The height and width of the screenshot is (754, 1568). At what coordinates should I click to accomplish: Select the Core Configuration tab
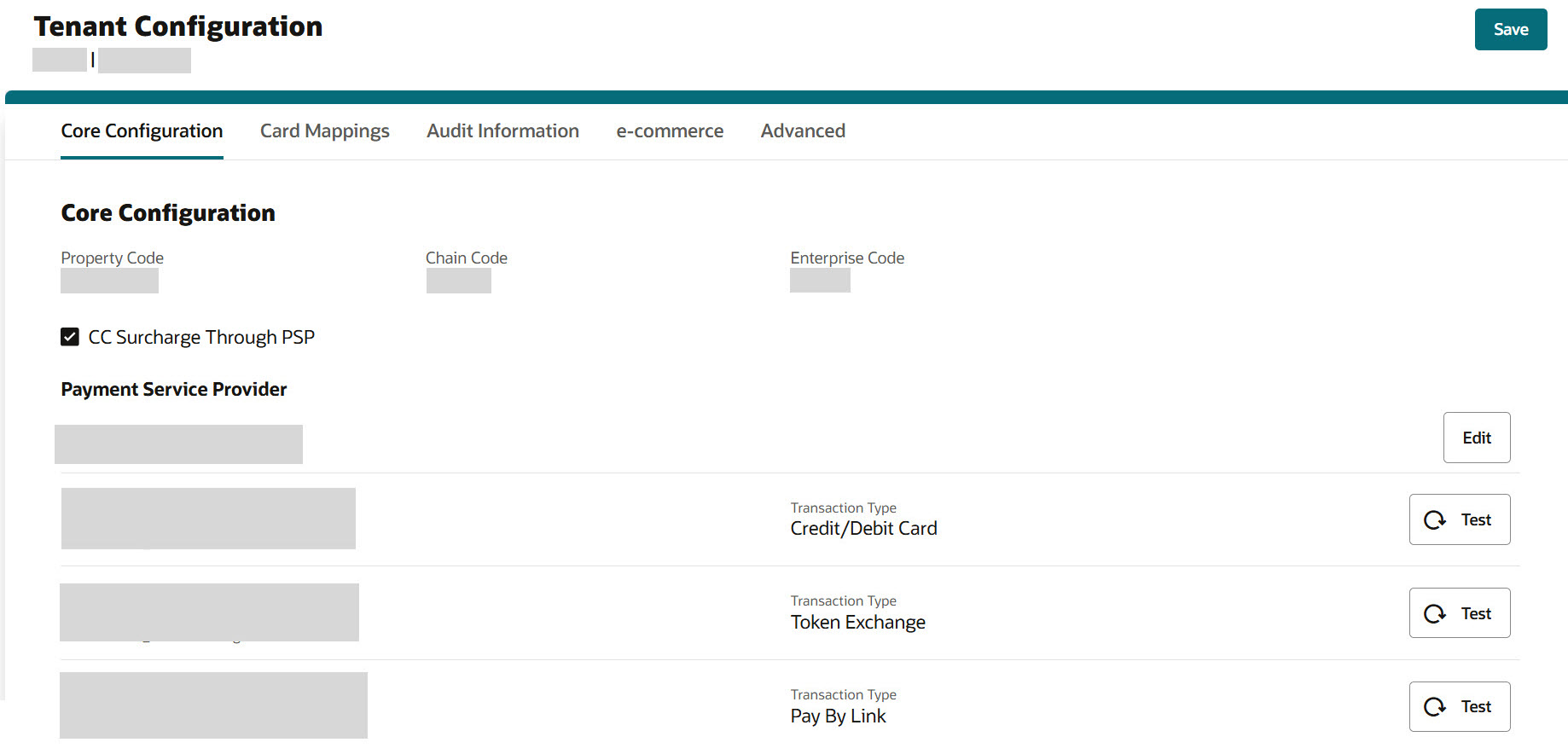pyautogui.click(x=142, y=130)
